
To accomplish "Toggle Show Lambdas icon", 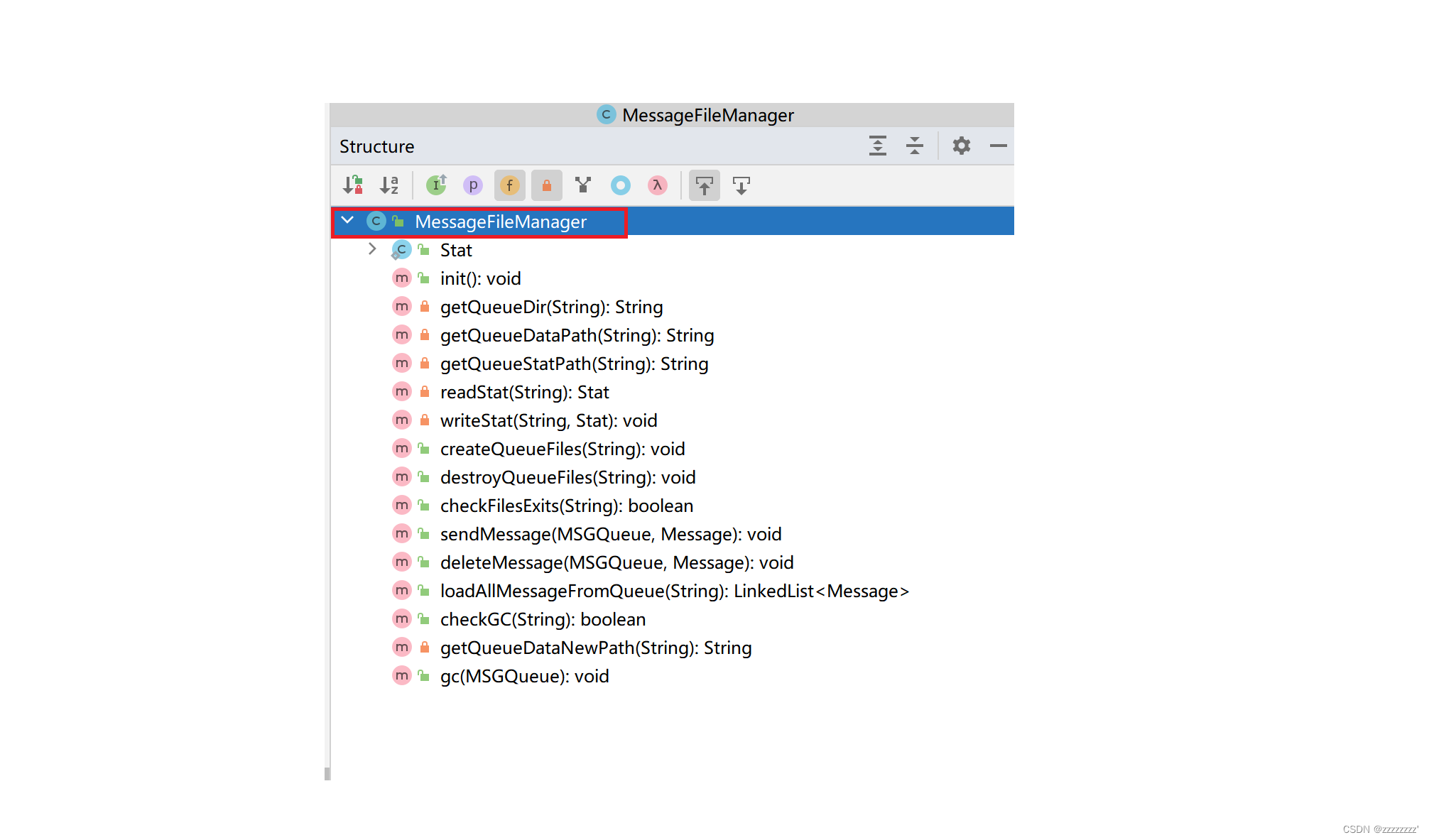I will click(x=658, y=185).
